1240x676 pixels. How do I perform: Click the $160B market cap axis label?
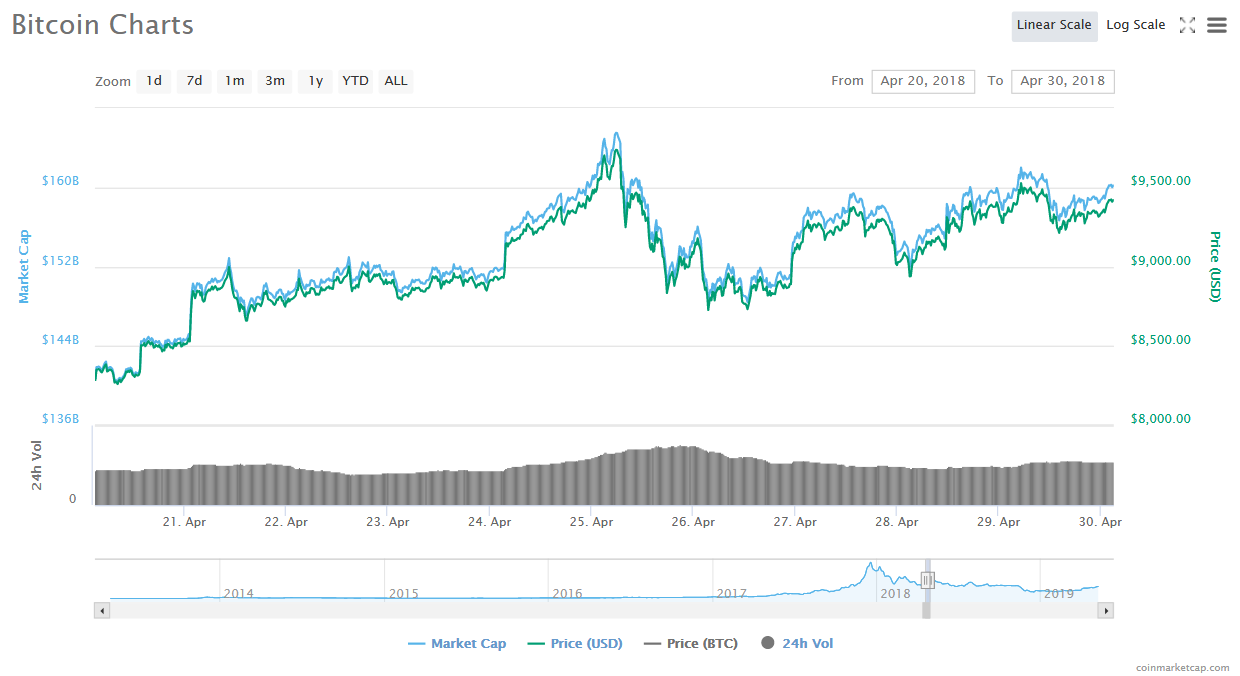[x=60, y=181]
